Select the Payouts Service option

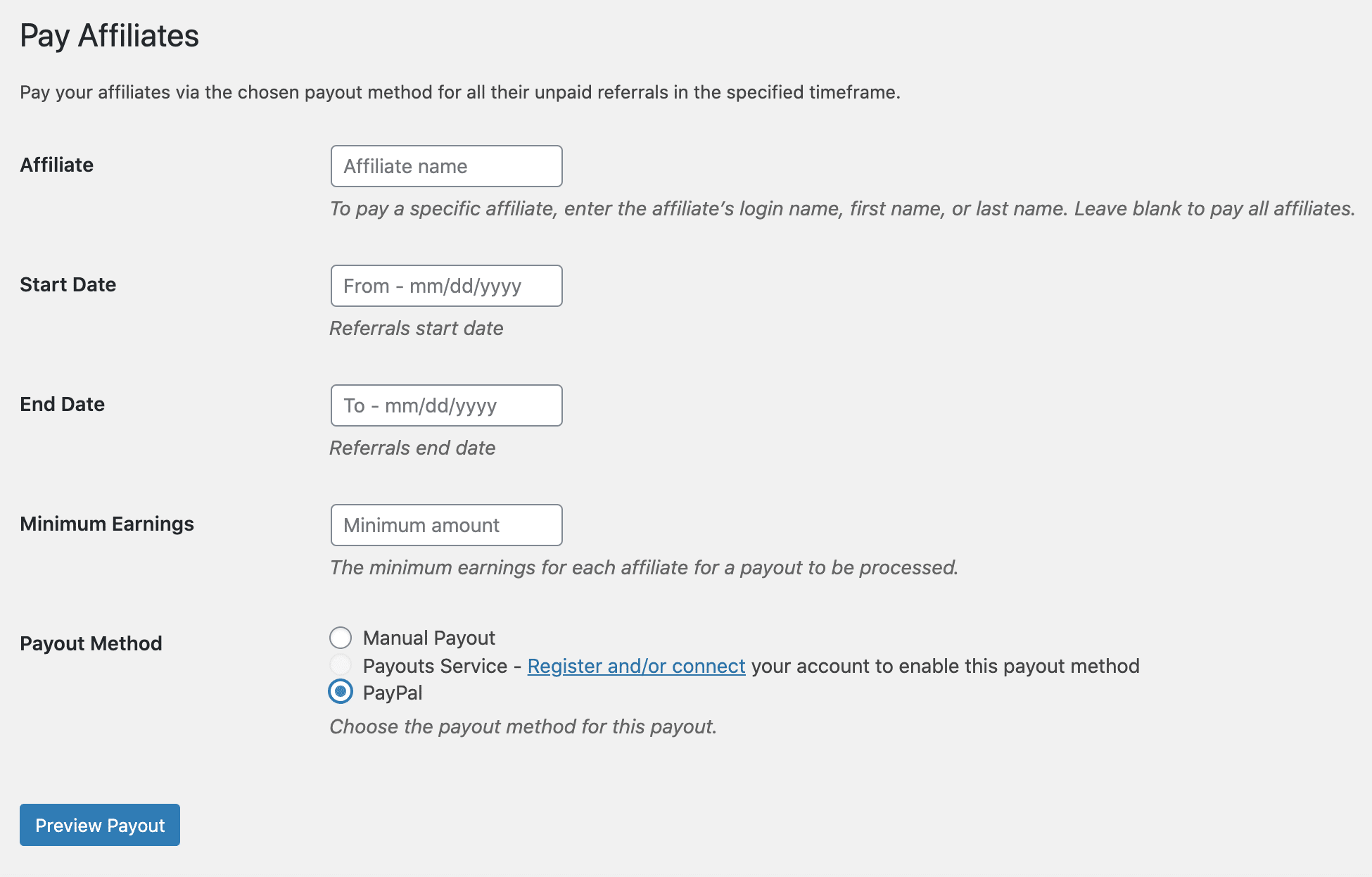(x=341, y=665)
